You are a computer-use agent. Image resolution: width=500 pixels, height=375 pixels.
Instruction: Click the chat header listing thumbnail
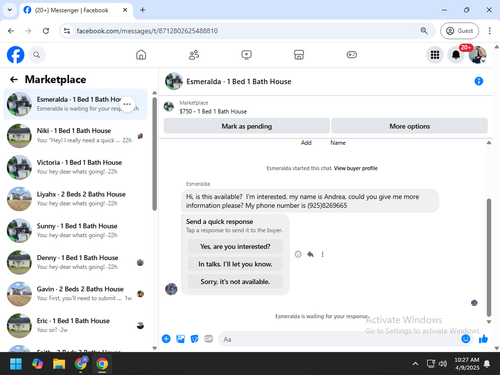pos(174,81)
